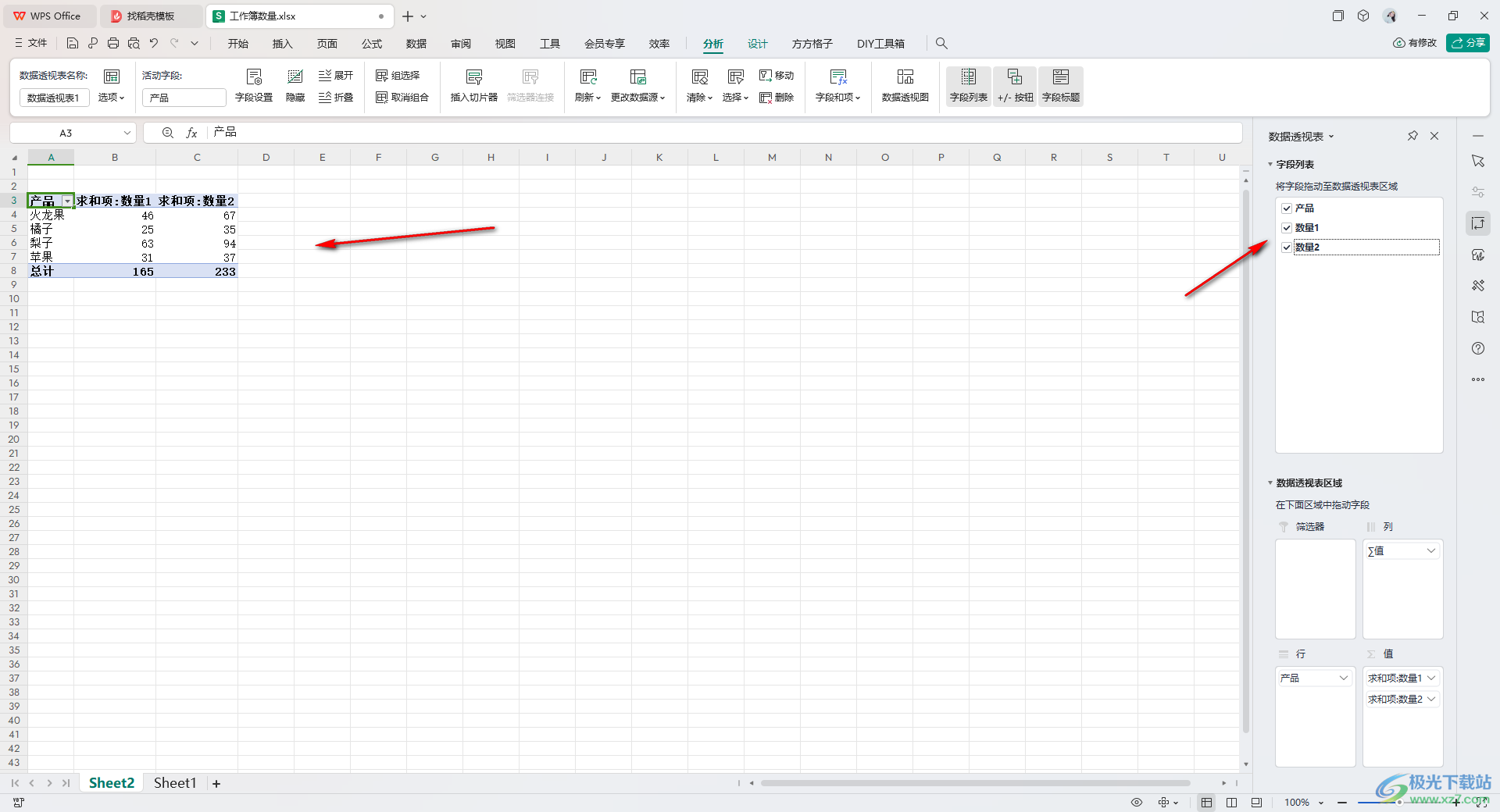Toggle the +/- 按钮 display

[1015, 85]
